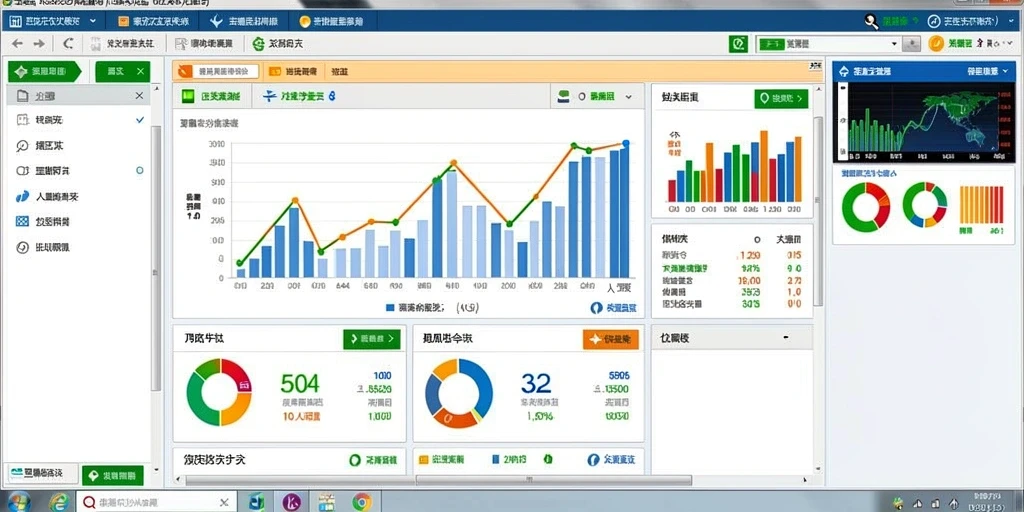The height and width of the screenshot is (512, 1024).
Task: Open the toolbar combo box dropdown arrow
Action: (x=895, y=44)
